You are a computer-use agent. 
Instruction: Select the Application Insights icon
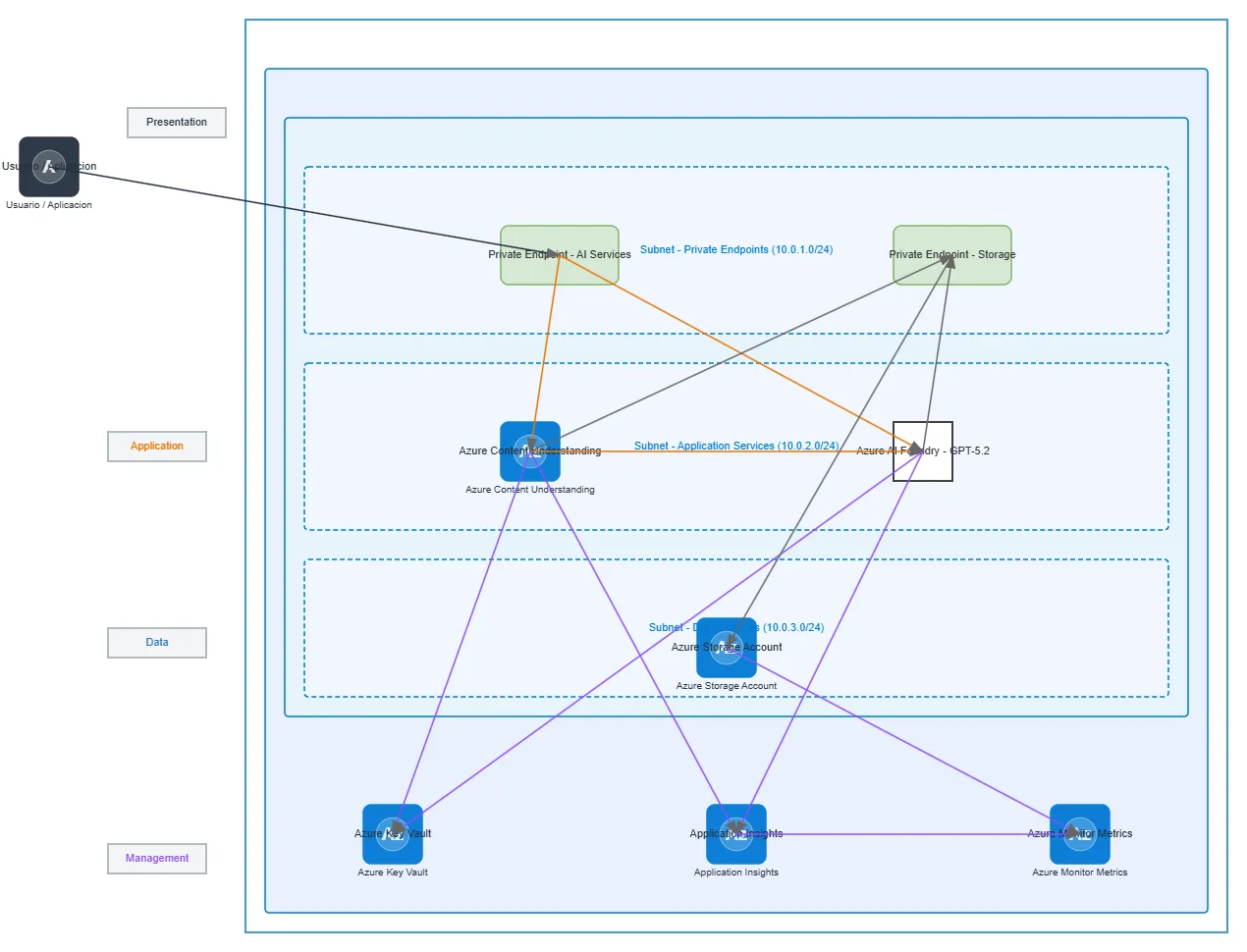(736, 834)
